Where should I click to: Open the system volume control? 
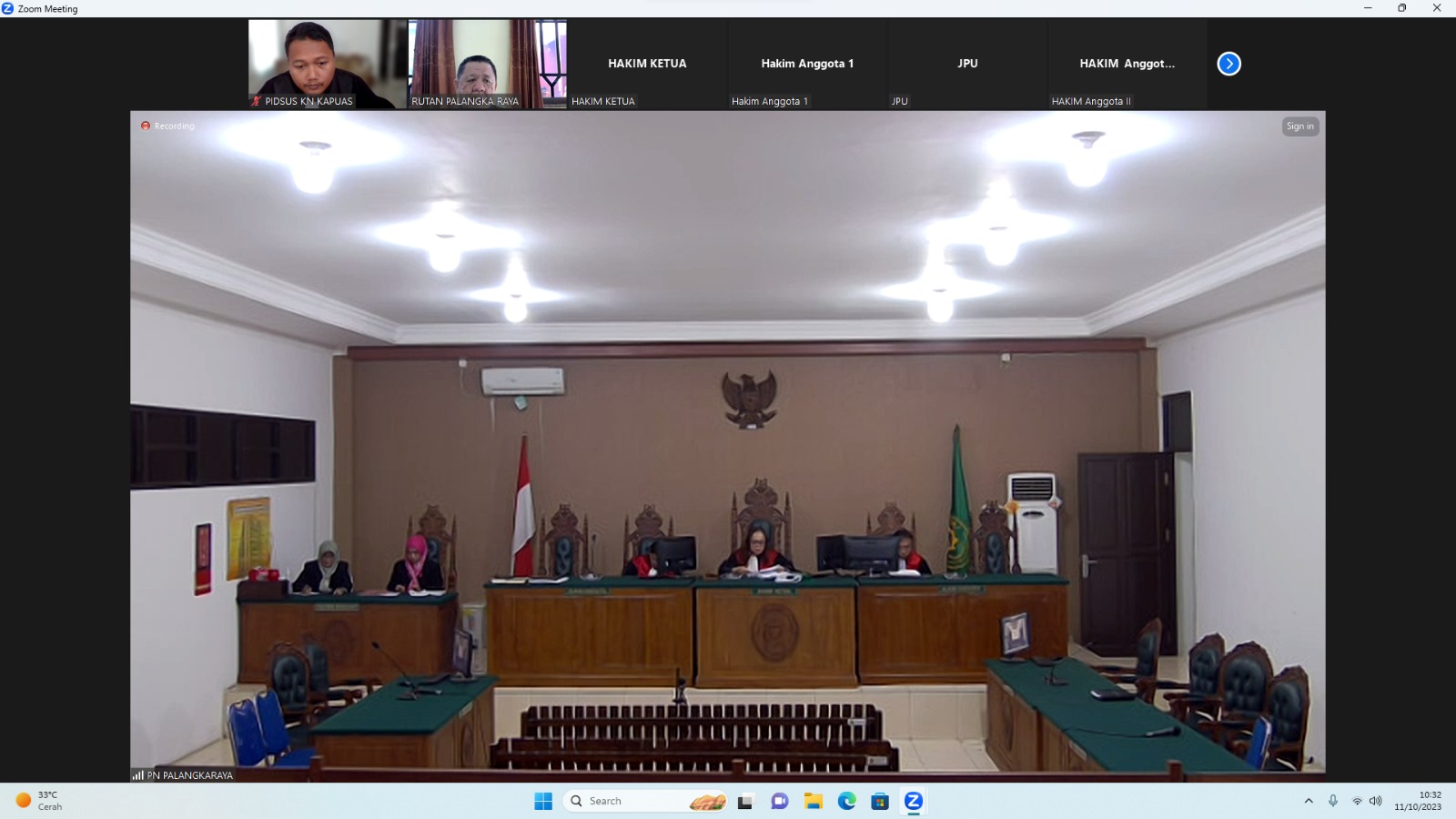tap(1375, 801)
